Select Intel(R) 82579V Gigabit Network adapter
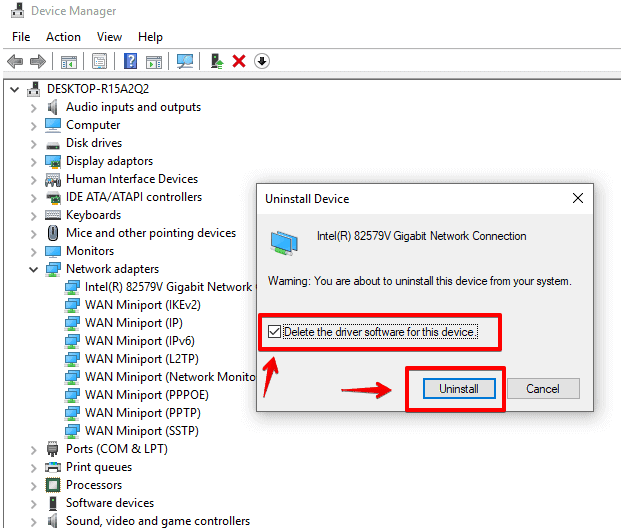621x528 pixels. point(169,287)
